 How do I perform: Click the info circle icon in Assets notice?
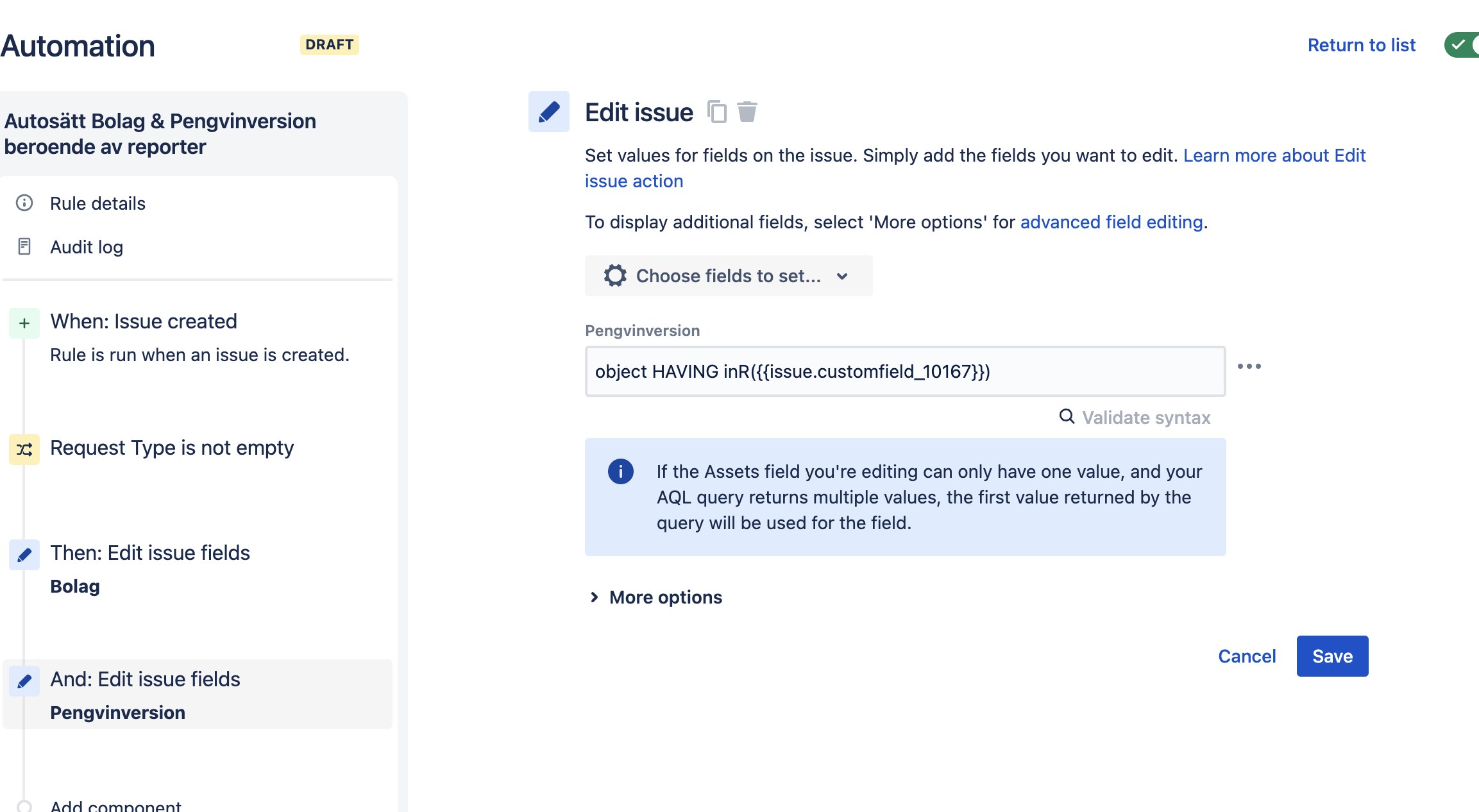621,471
